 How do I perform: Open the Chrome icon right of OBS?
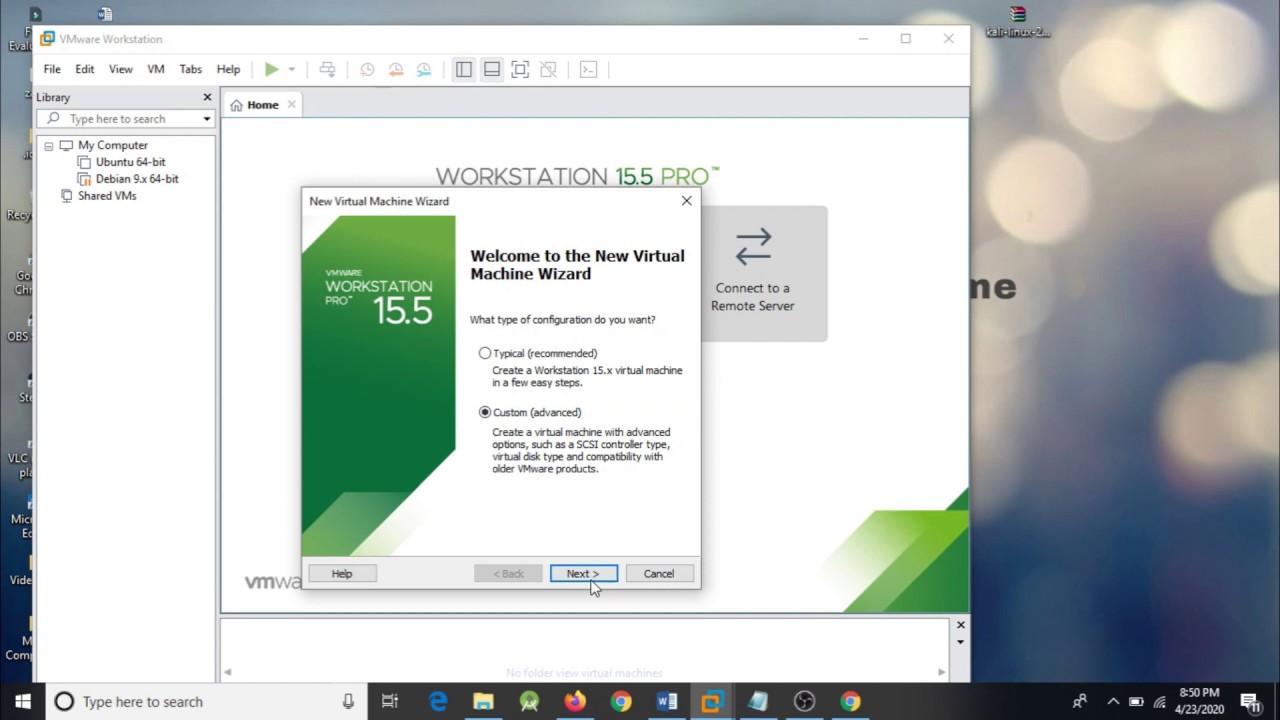[850, 701]
